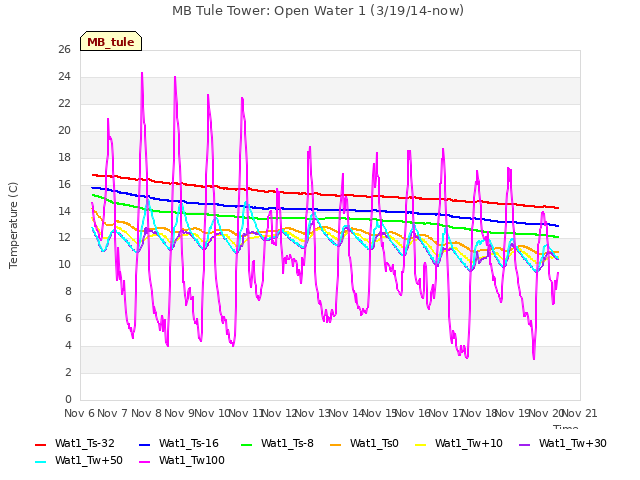Select the chart title text

pyautogui.click(x=318, y=10)
